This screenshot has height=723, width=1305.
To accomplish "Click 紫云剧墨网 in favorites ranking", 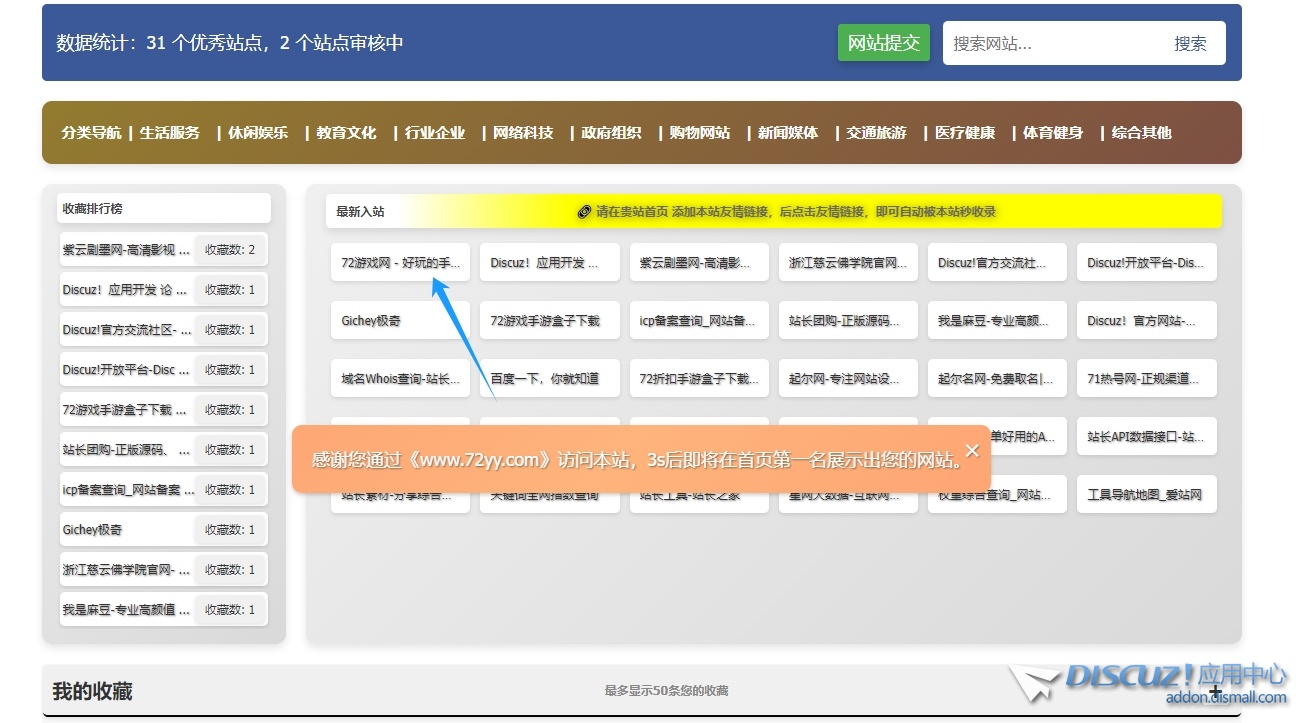I will point(125,250).
